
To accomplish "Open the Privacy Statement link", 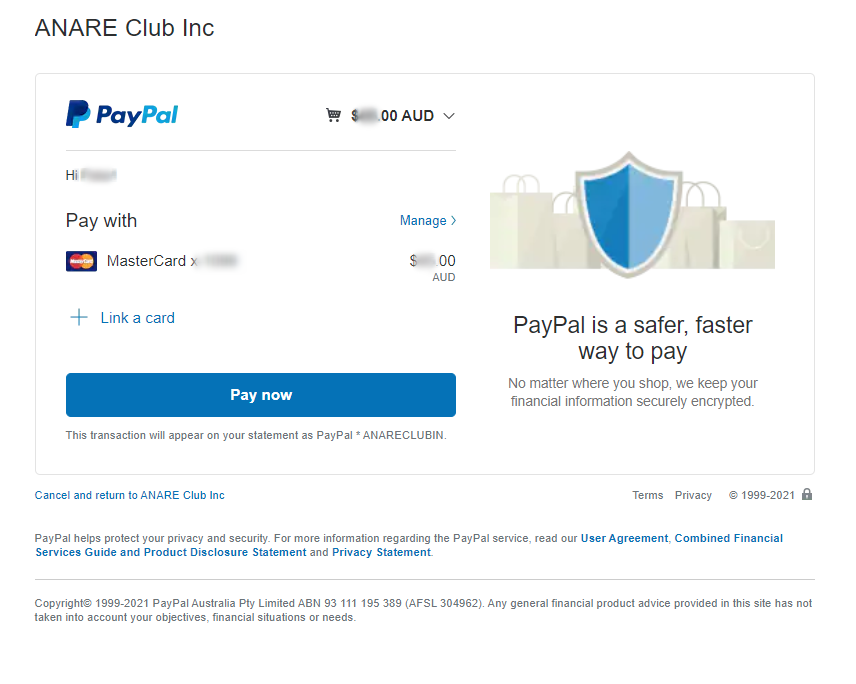I will point(381,552).
